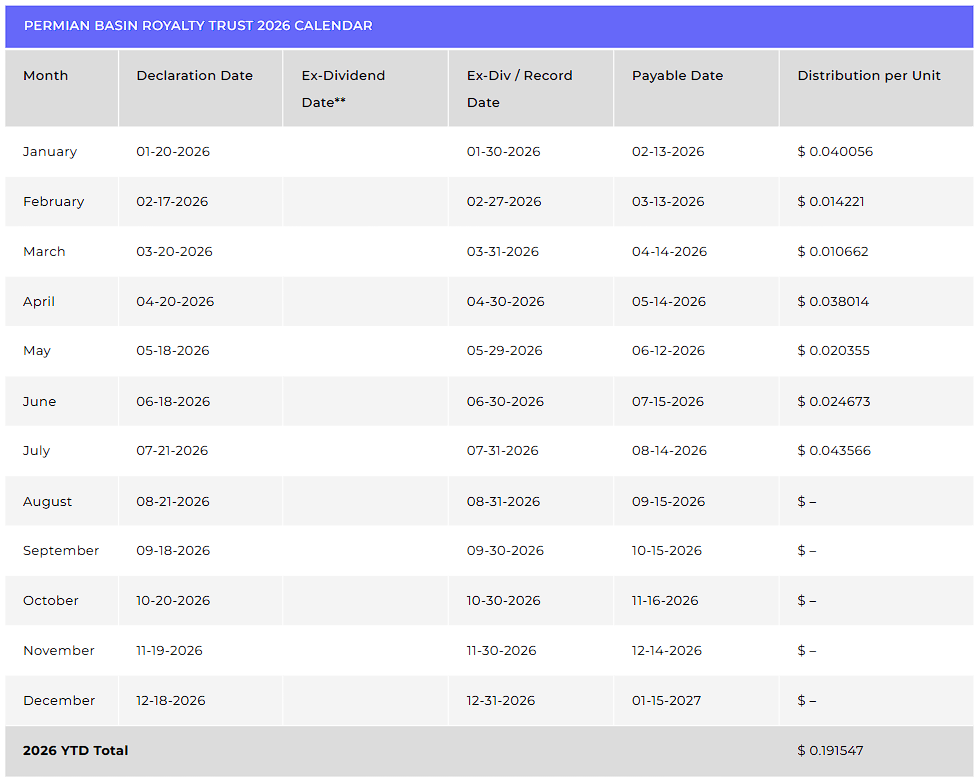Click the Permian Basin Royalty Trust 2026 Calendar title

[198, 26]
